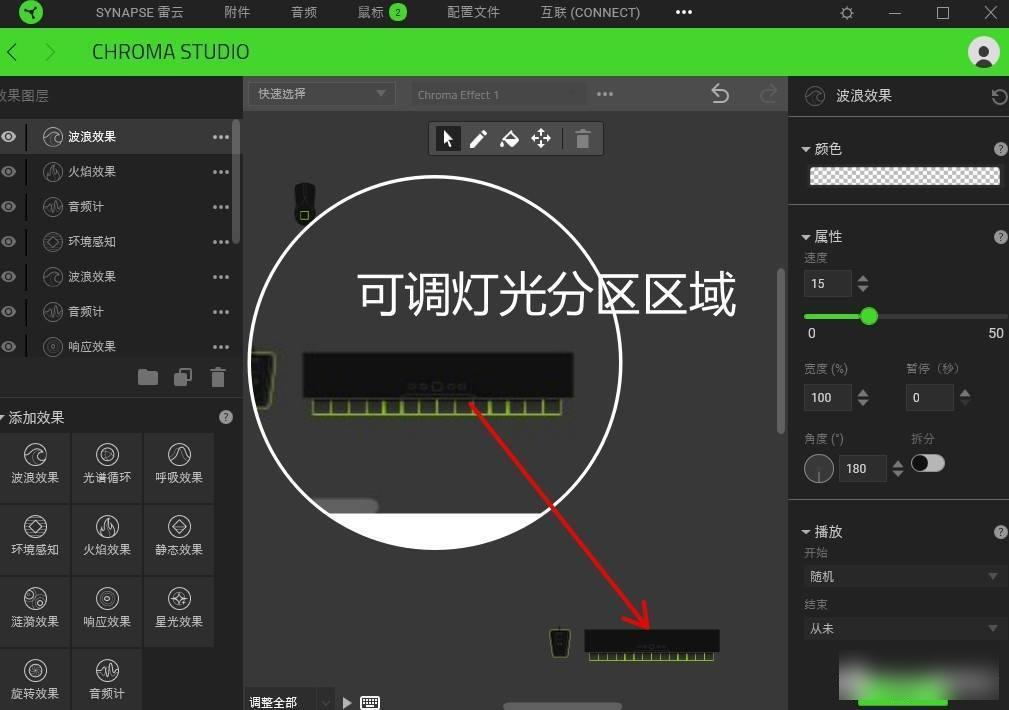
Task: Select the pen draw tool
Action: click(x=479, y=139)
